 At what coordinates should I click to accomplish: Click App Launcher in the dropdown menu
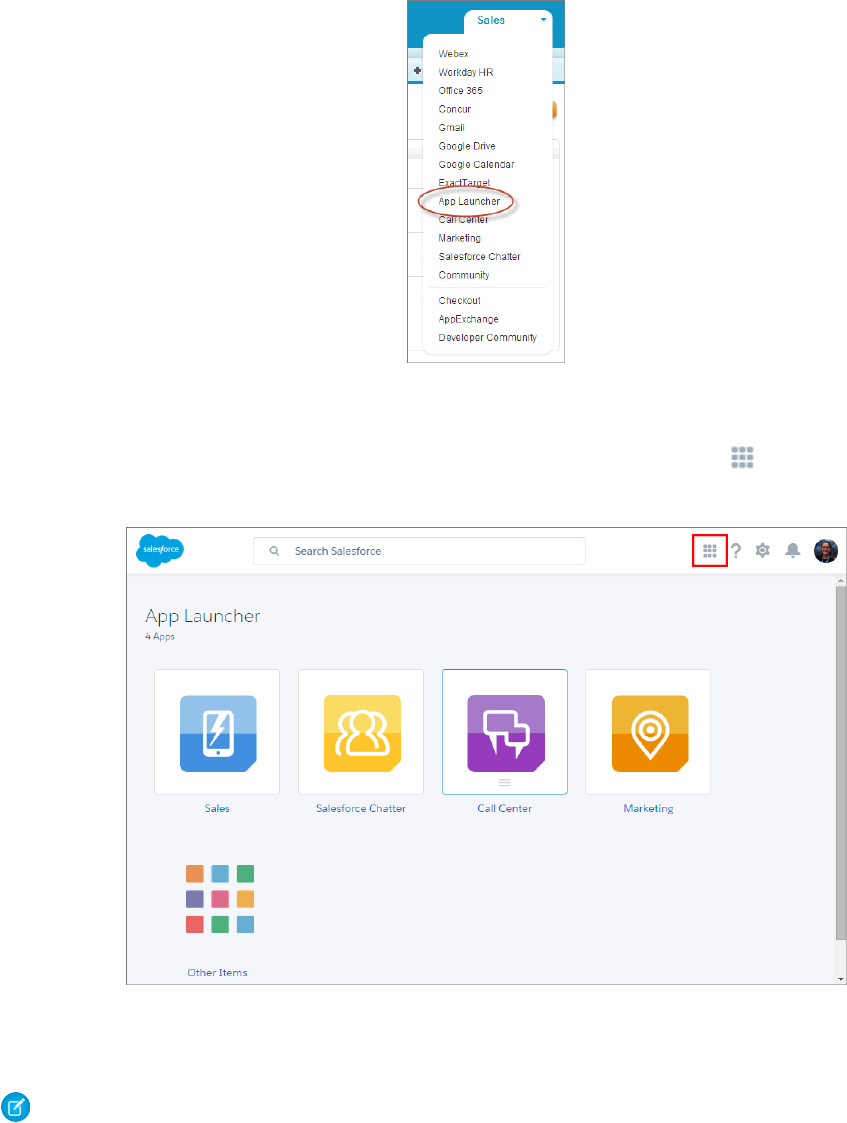(x=469, y=201)
